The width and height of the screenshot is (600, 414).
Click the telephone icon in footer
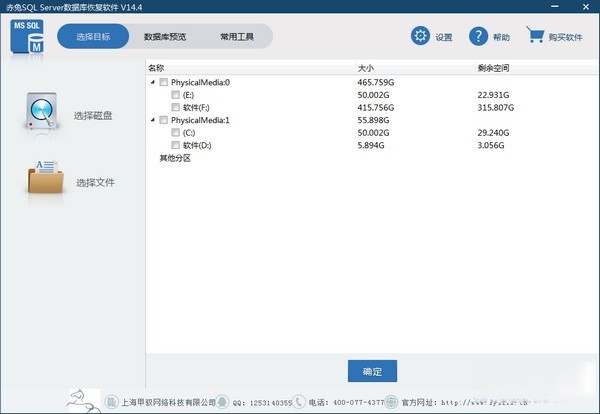pos(298,402)
